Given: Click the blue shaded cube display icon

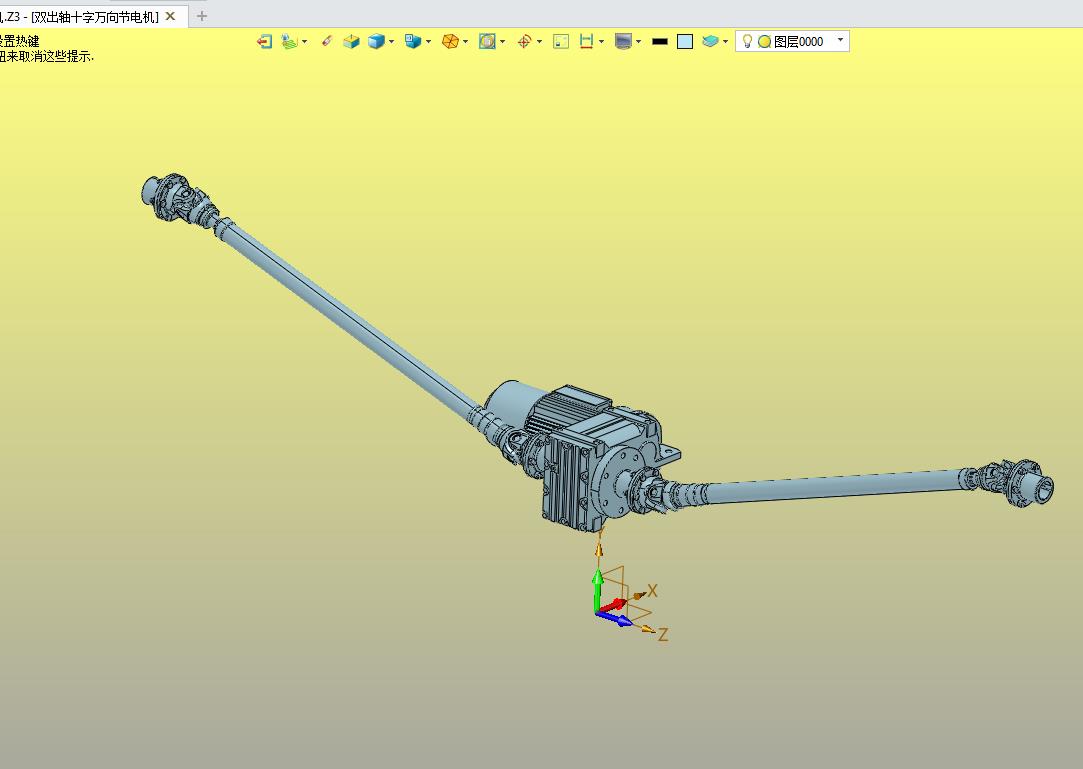Looking at the screenshot, I should click(376, 41).
